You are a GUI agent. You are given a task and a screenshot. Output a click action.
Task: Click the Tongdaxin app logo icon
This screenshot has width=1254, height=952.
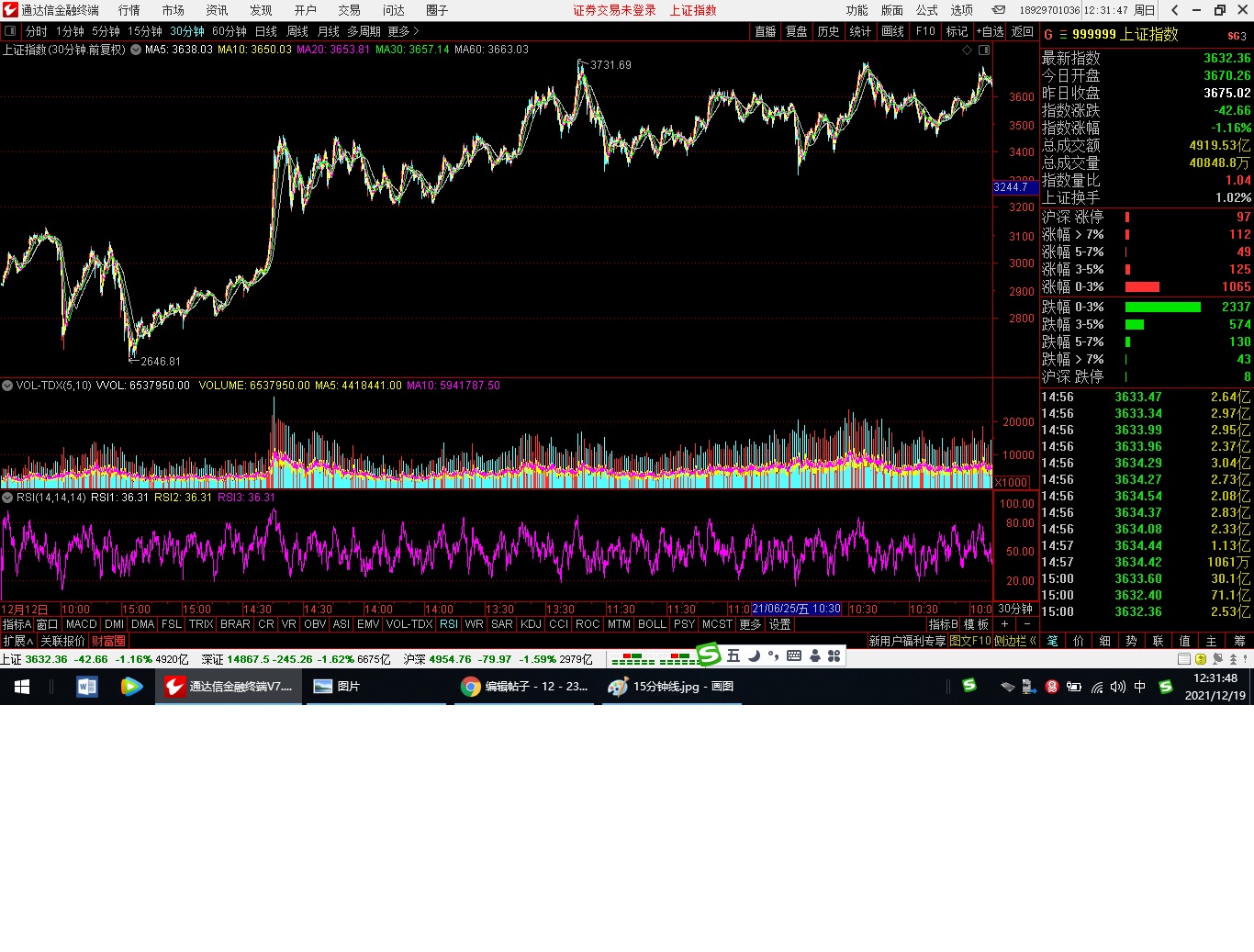click(x=10, y=10)
